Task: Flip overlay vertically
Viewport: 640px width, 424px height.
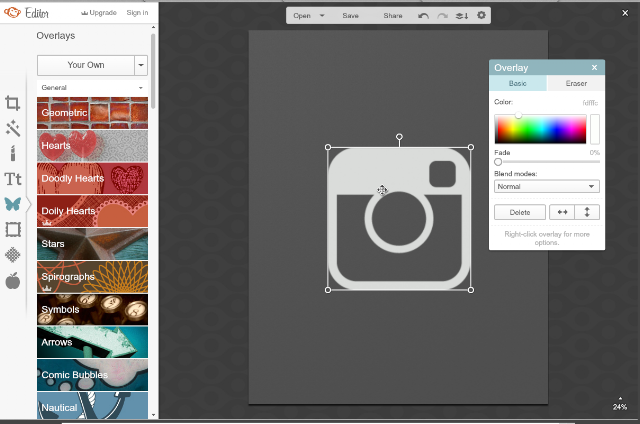Action: click(587, 212)
